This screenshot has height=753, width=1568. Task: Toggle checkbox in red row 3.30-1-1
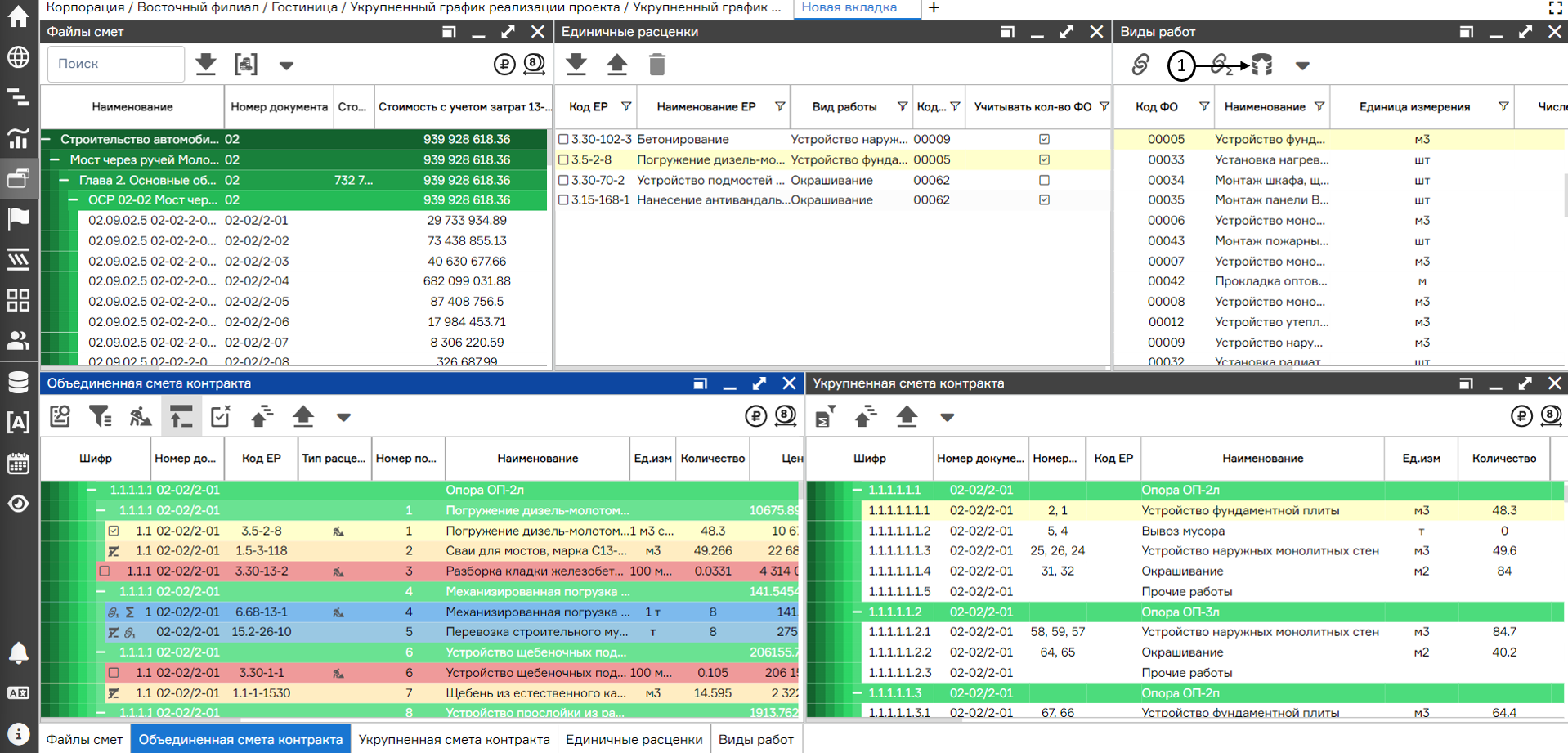(114, 672)
